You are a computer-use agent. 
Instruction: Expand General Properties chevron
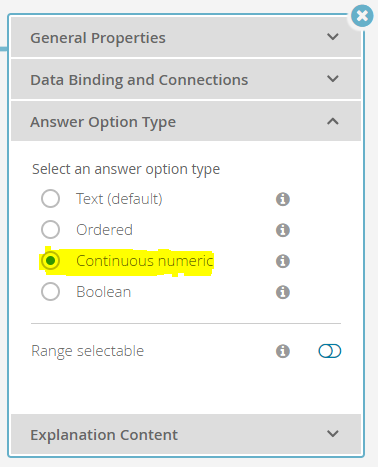point(333,37)
